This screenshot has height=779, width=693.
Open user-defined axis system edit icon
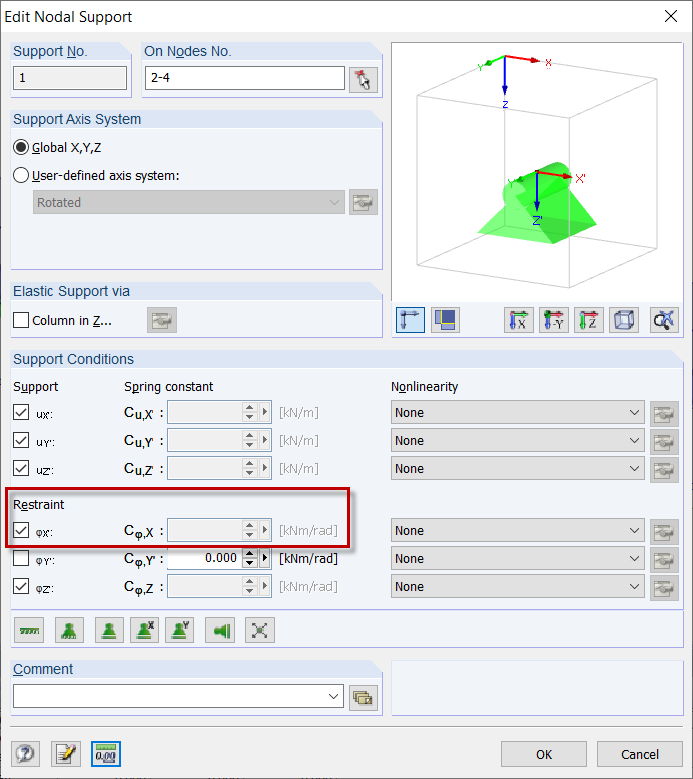point(363,202)
